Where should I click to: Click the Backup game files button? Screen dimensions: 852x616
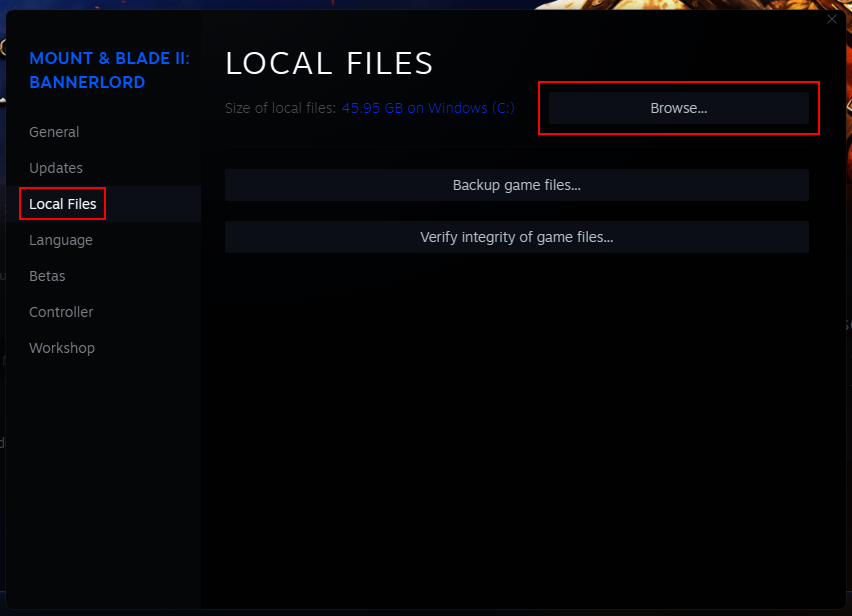point(516,185)
